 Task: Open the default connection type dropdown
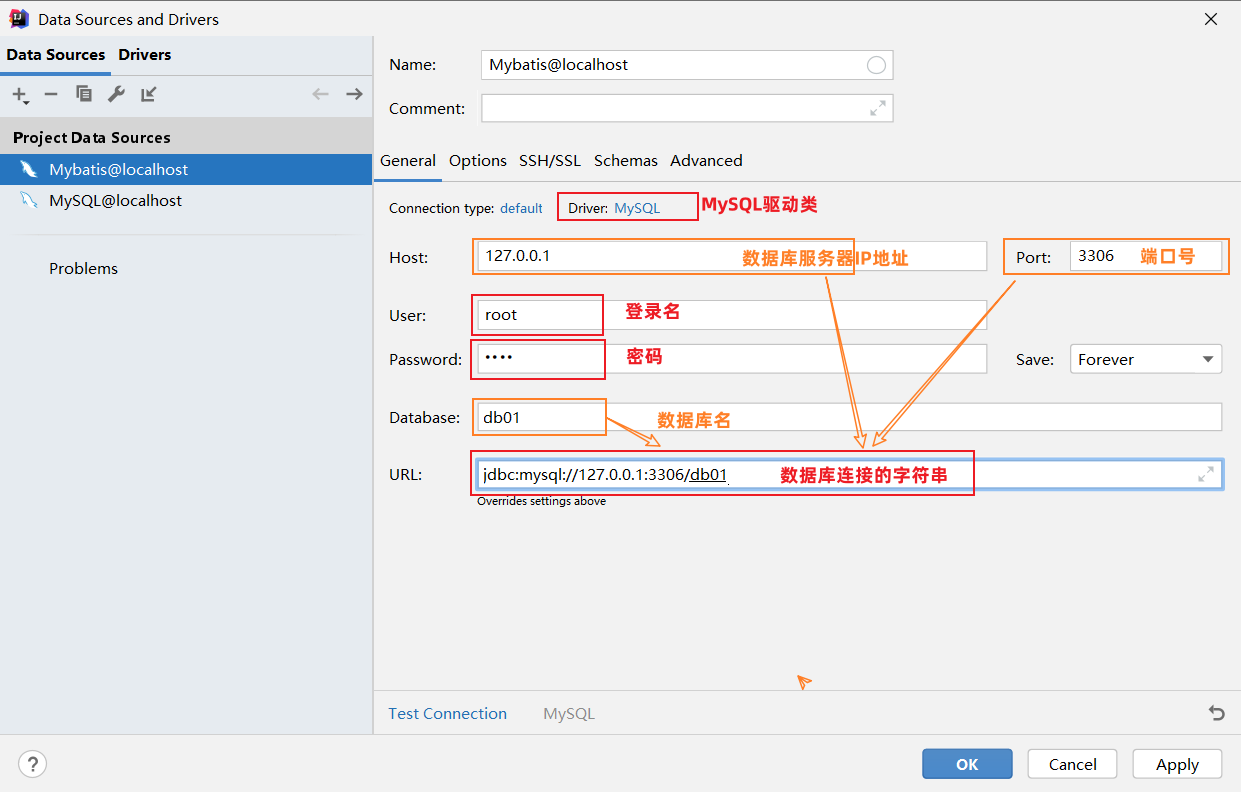(x=521, y=208)
